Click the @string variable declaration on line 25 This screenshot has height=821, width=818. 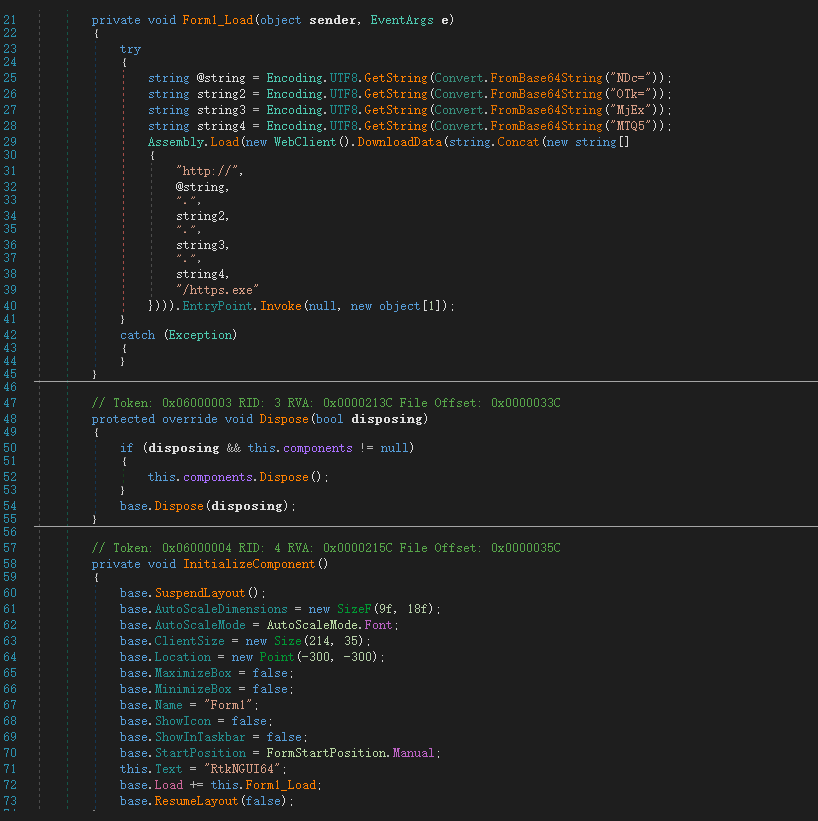tap(220, 78)
